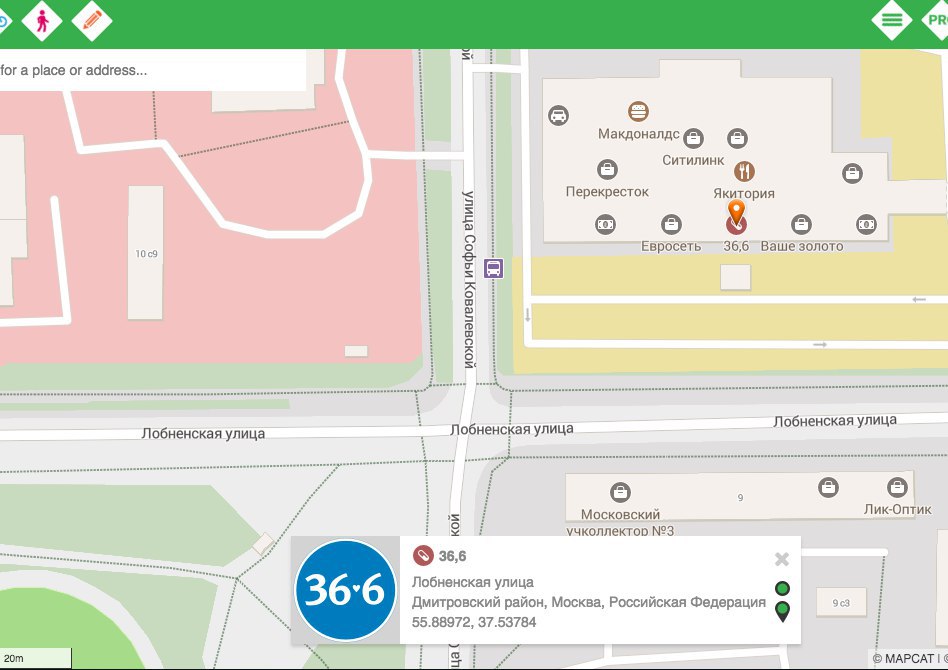948x670 pixels.
Task: Click the Перекресток shop marker
Action: 607,169
